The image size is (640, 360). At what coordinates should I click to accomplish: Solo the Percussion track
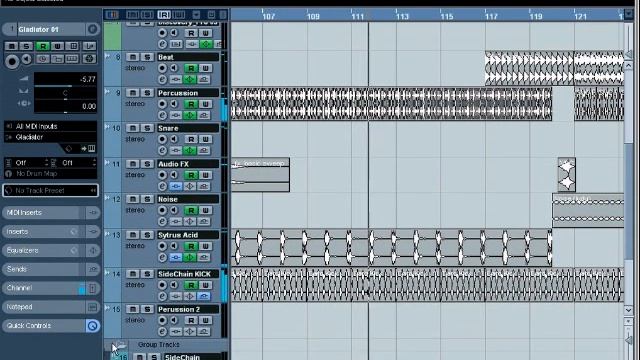[147, 93]
